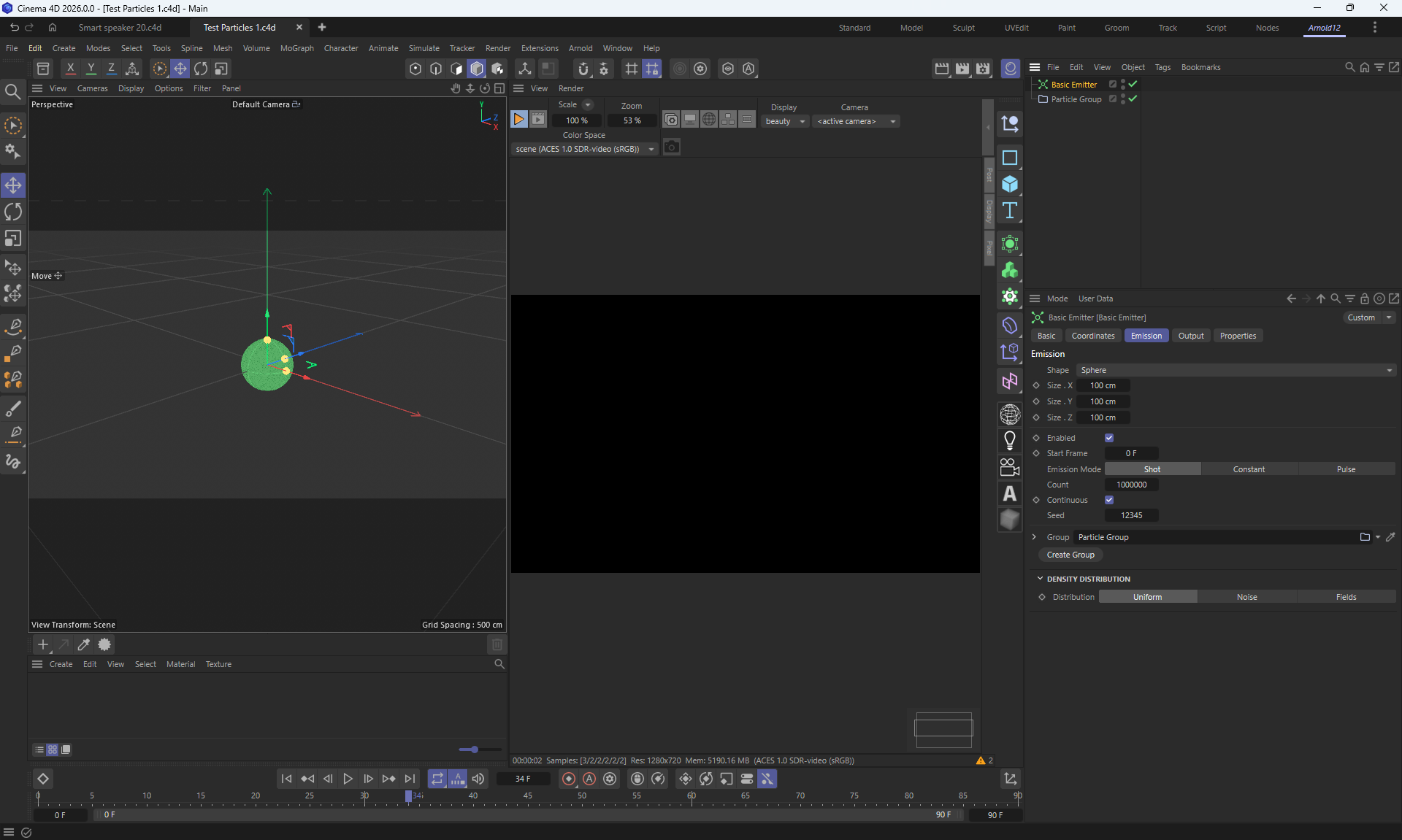Image resolution: width=1402 pixels, height=840 pixels.
Task: Click the Text spline tool icon
Action: click(x=1010, y=211)
